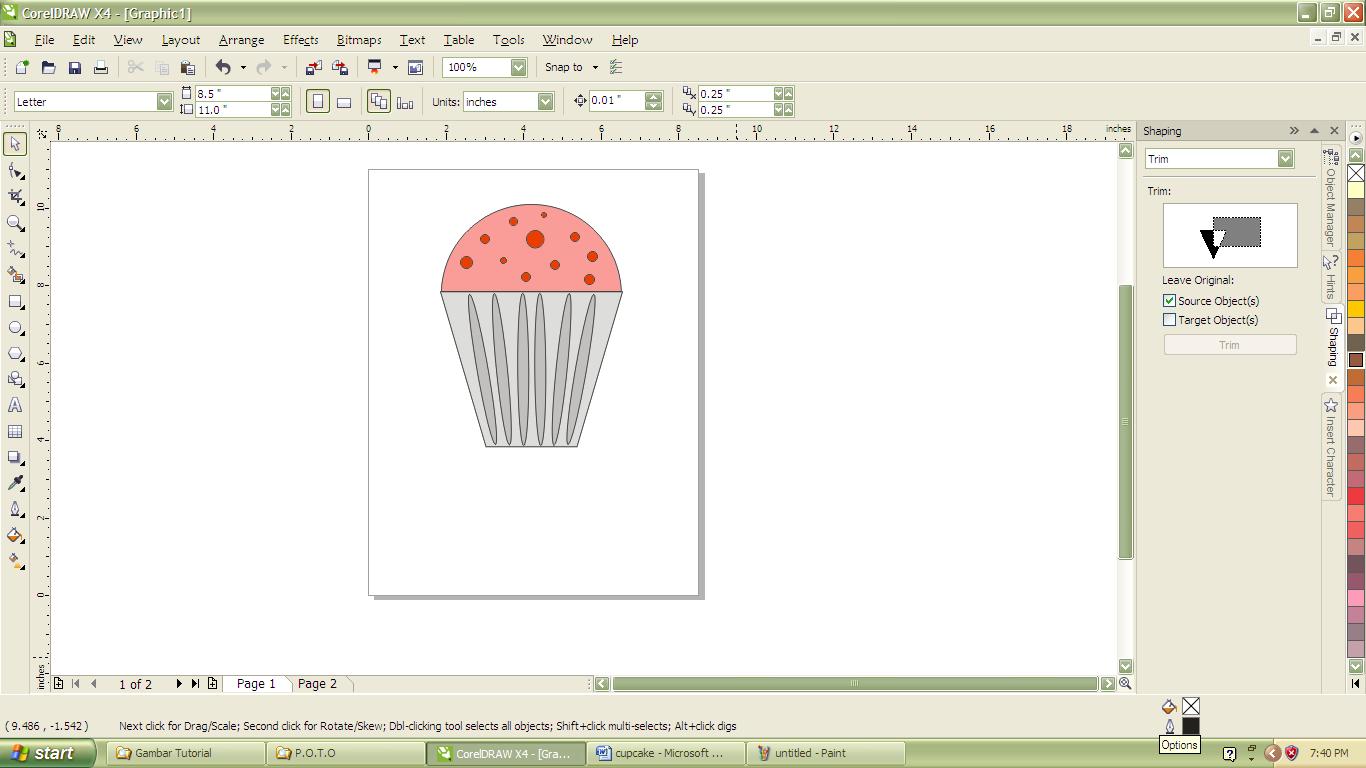Click the cupcake Microsoft document in the taskbar
This screenshot has height=768, width=1366.
pyautogui.click(x=665, y=753)
